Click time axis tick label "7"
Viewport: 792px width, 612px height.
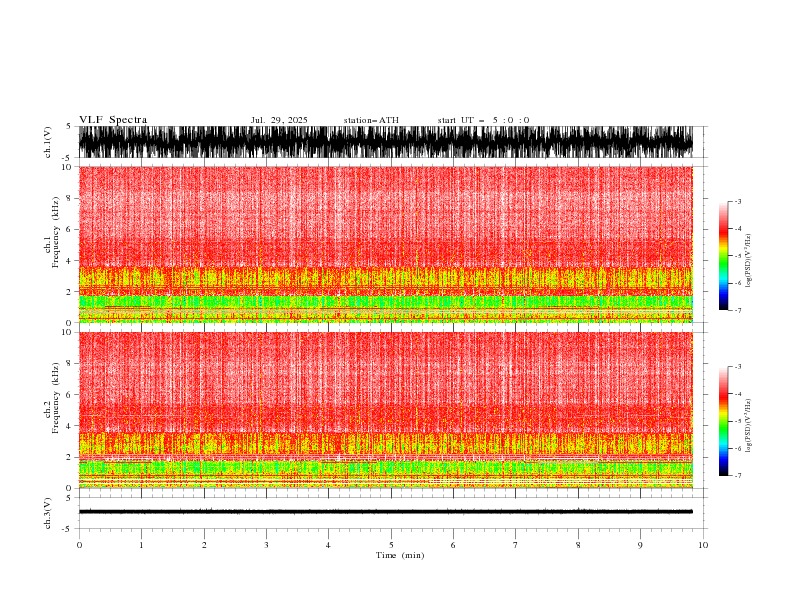point(516,545)
